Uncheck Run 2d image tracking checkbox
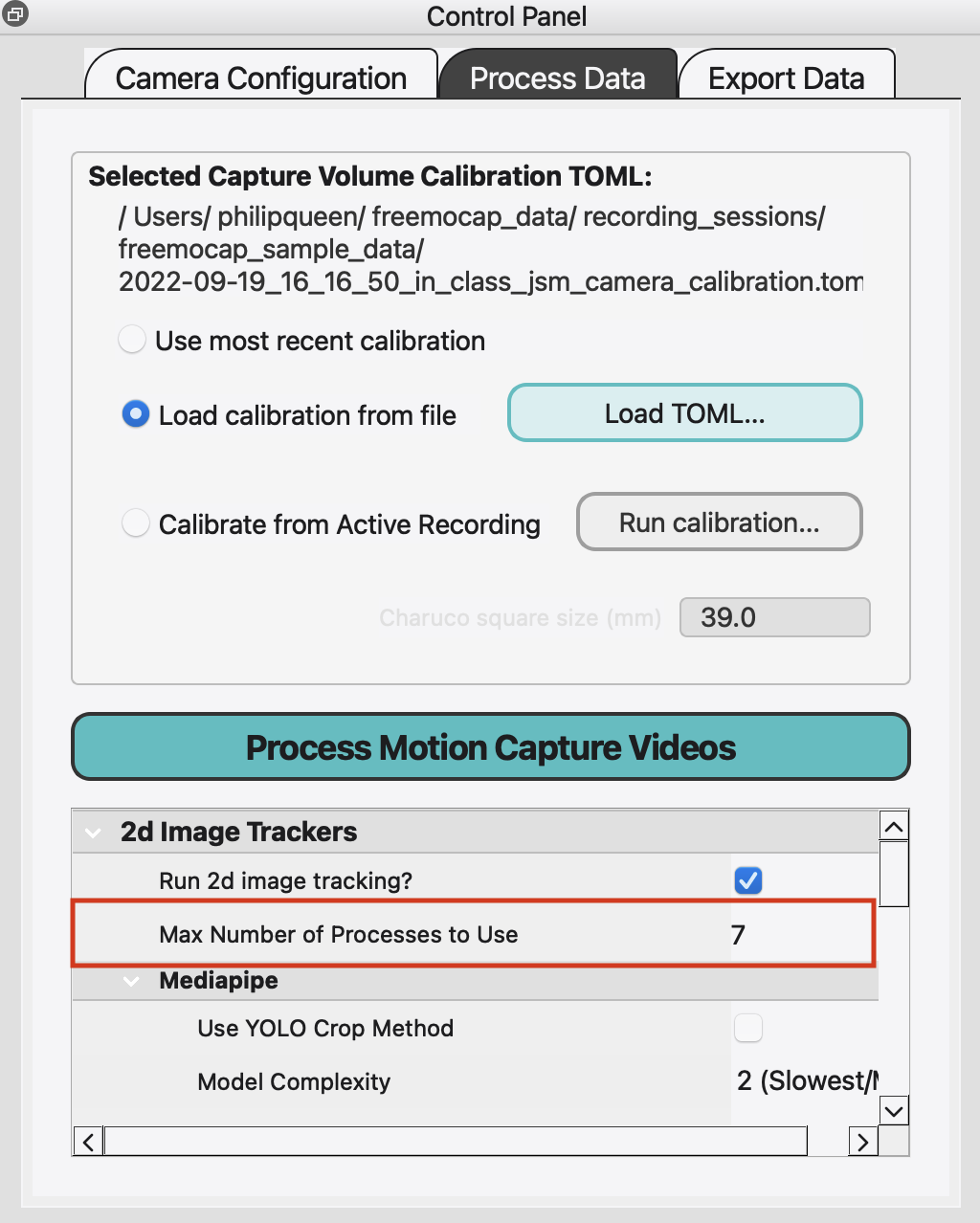Viewport: 980px width, 1223px height. (x=747, y=880)
